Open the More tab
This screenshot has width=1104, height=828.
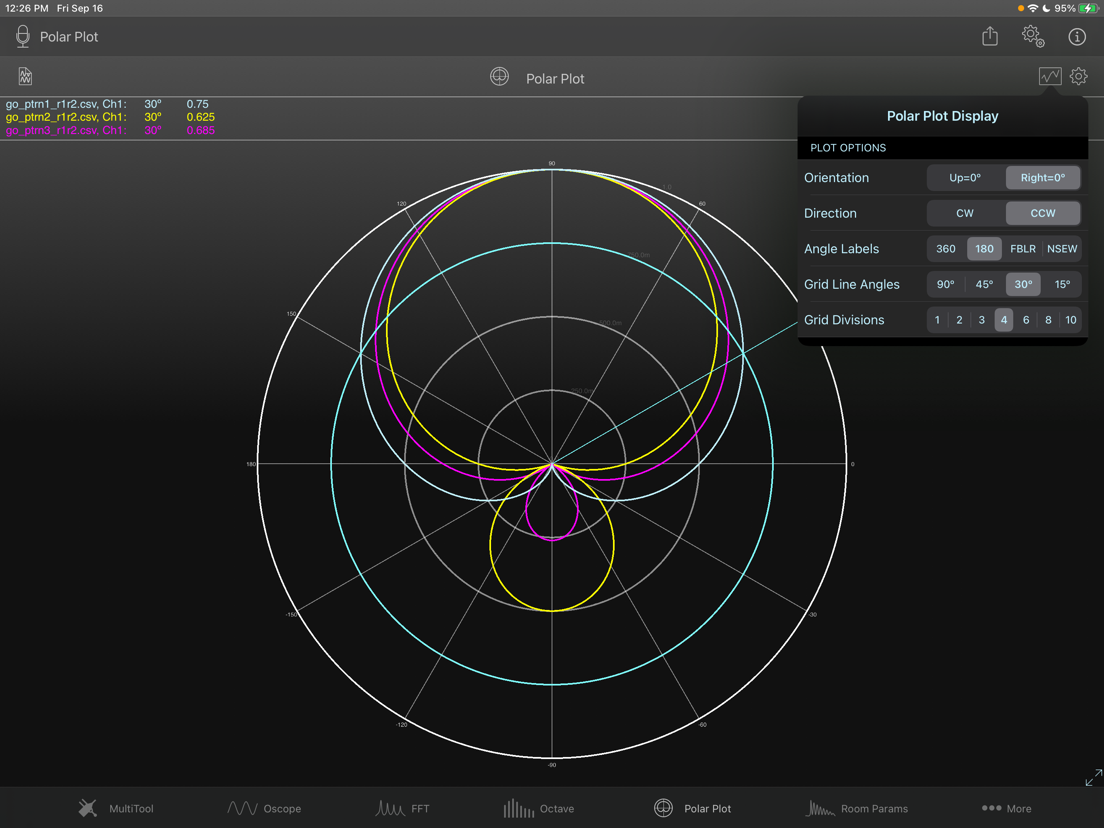(x=1007, y=808)
